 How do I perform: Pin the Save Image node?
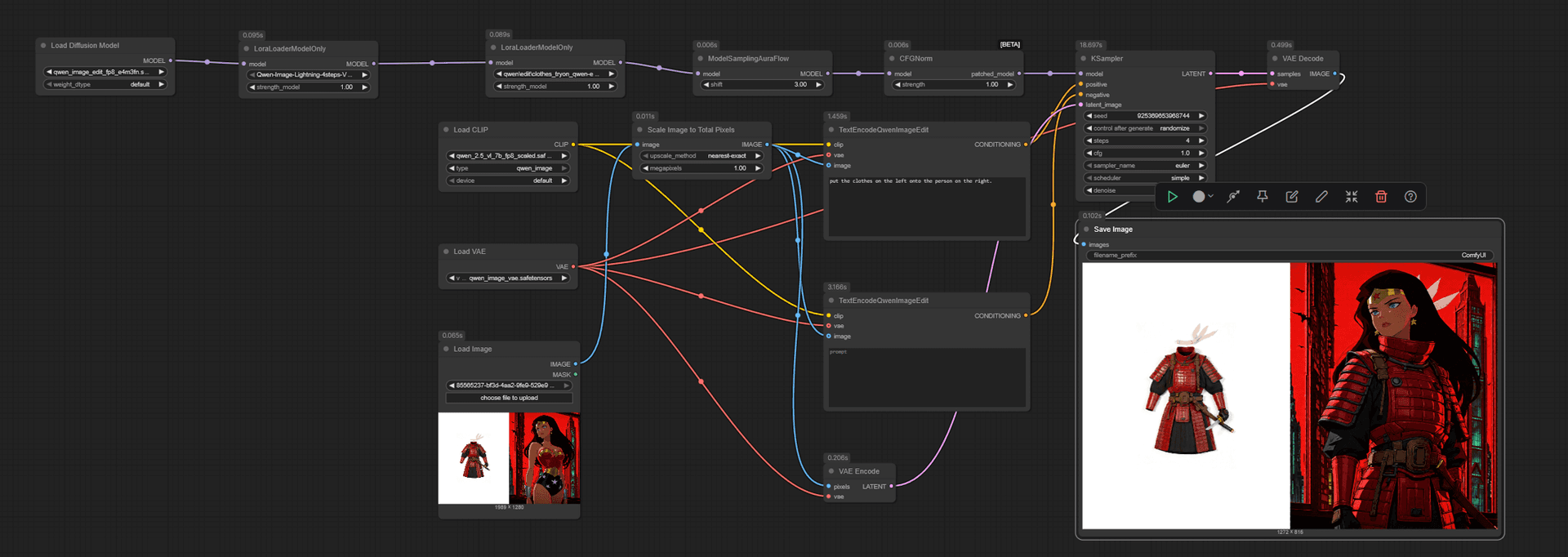pos(1263,197)
